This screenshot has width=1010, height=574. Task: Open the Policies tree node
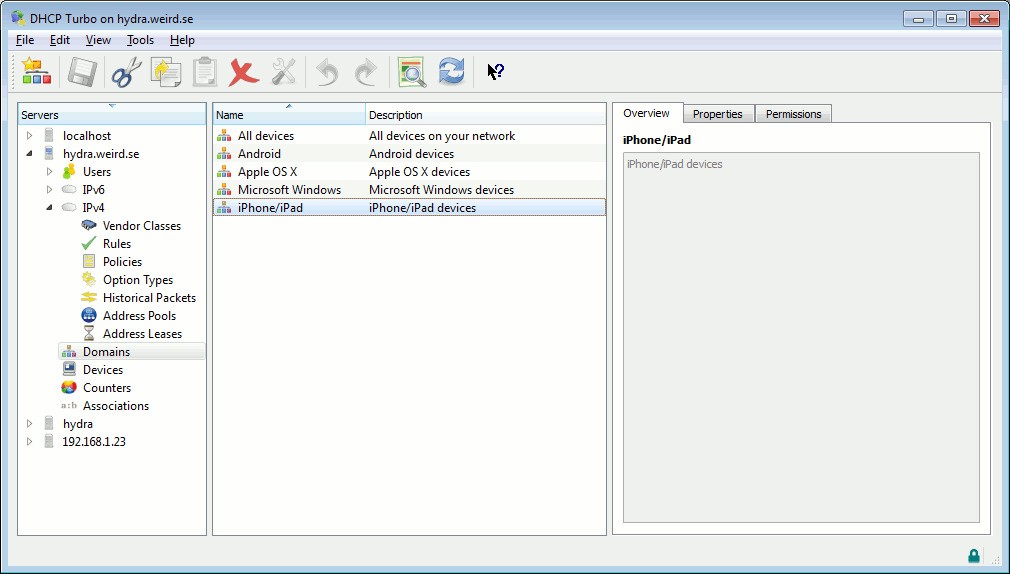[122, 262]
